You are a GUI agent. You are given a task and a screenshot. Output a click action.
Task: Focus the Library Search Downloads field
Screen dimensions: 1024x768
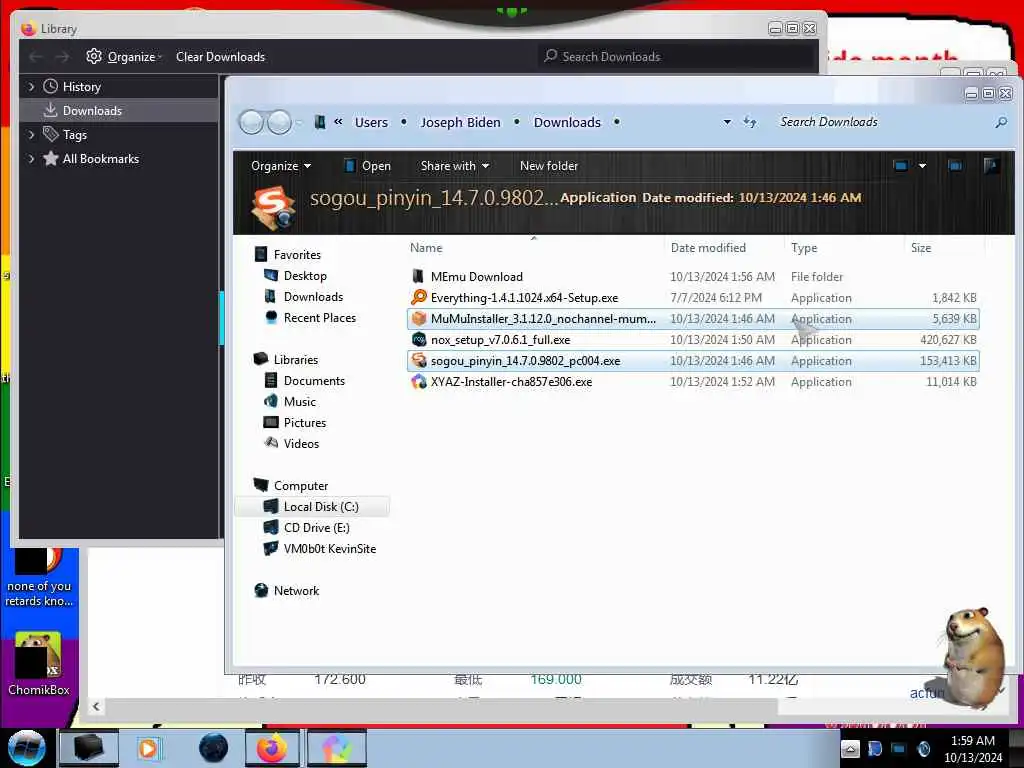point(677,57)
